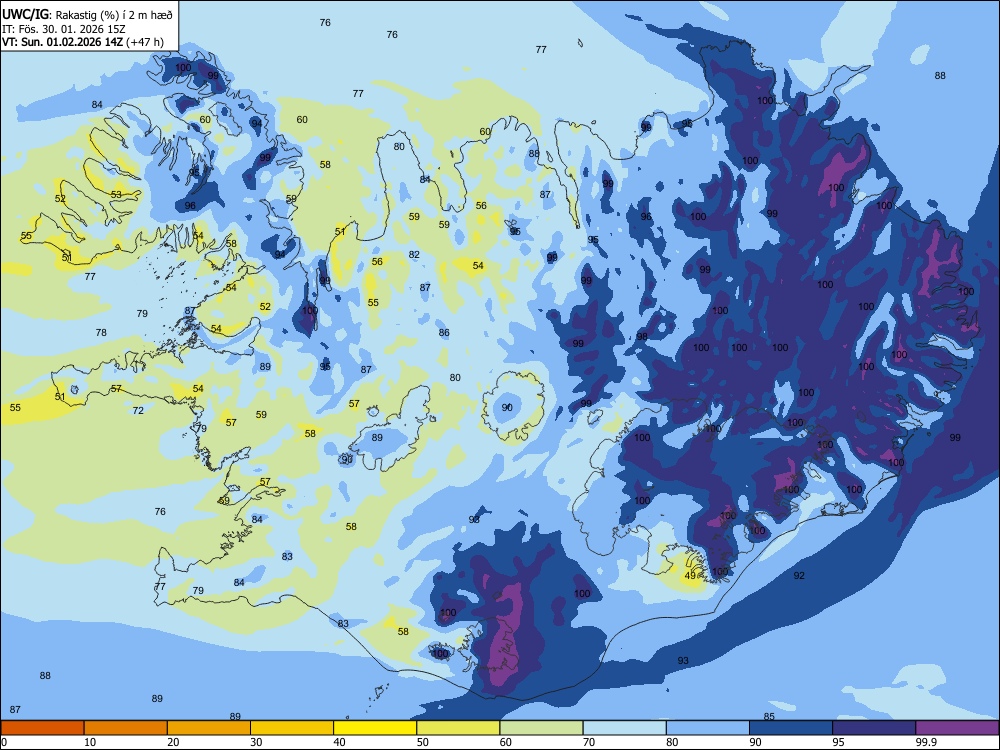Click the '10' legend tick label

[x=91, y=742]
